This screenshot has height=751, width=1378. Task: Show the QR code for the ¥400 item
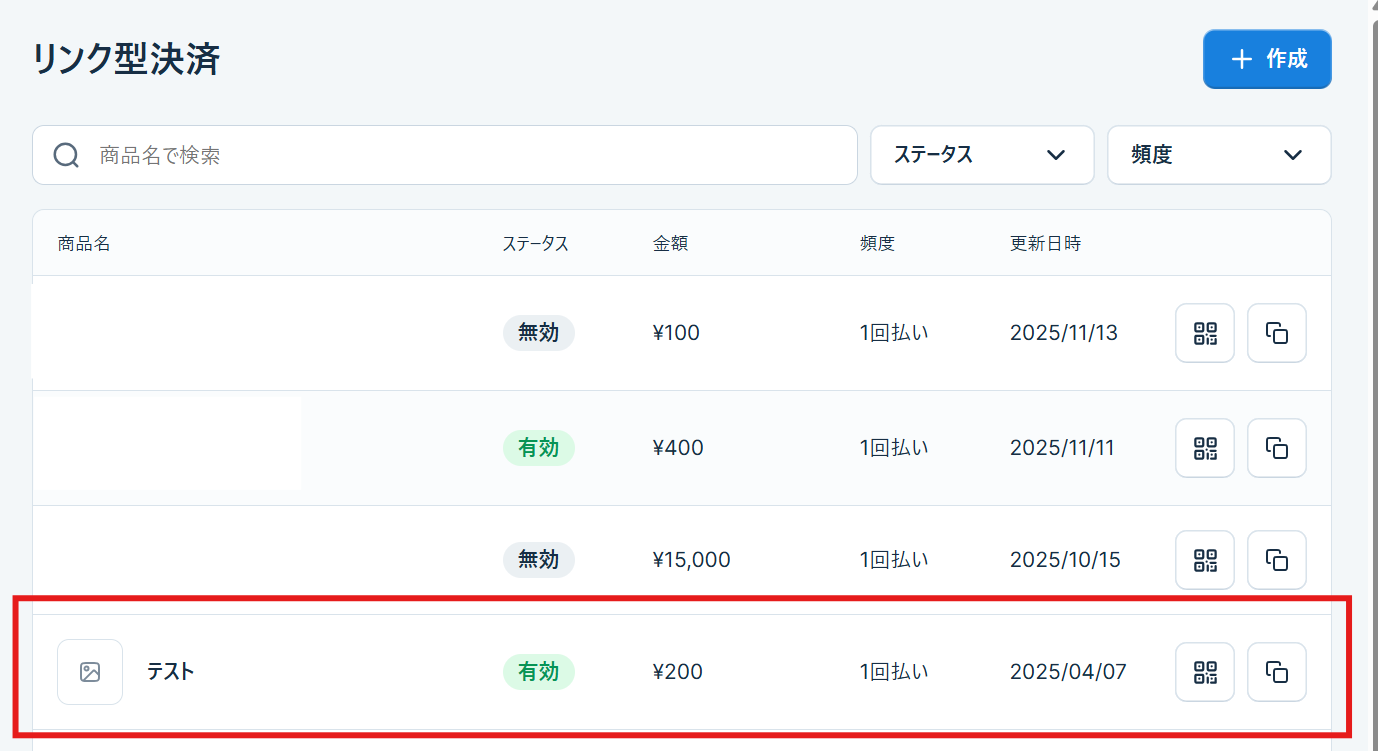(x=1205, y=448)
